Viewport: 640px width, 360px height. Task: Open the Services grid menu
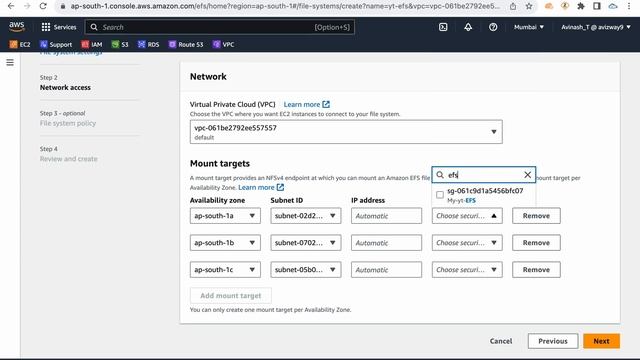click(x=59, y=27)
